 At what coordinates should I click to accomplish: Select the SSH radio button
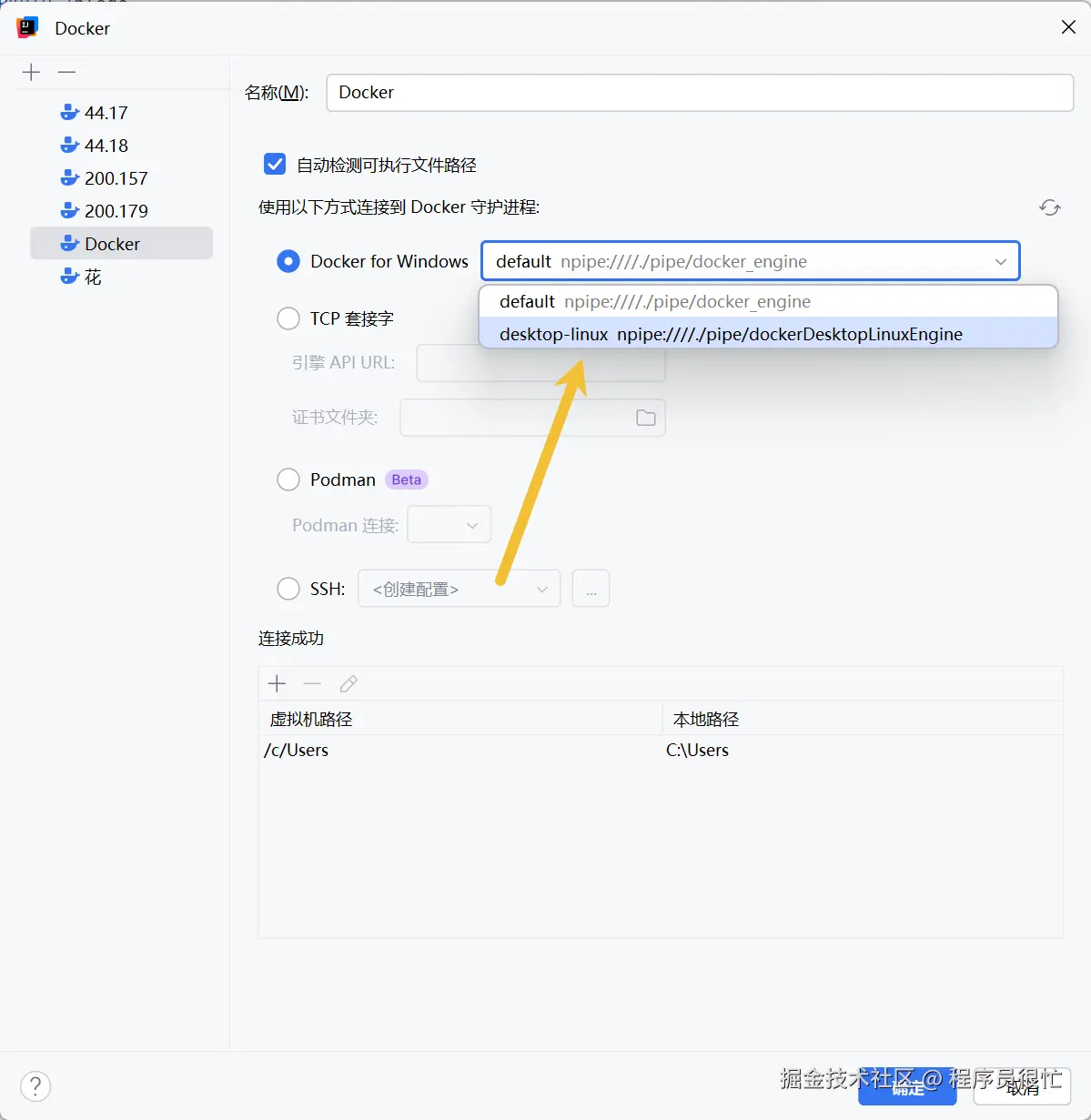point(288,589)
